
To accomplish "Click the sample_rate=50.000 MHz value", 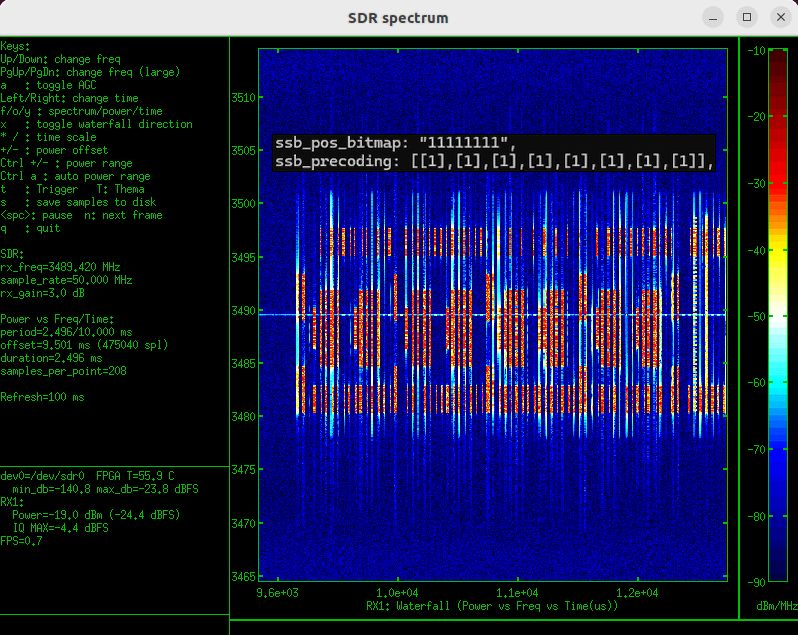I will click(66, 280).
